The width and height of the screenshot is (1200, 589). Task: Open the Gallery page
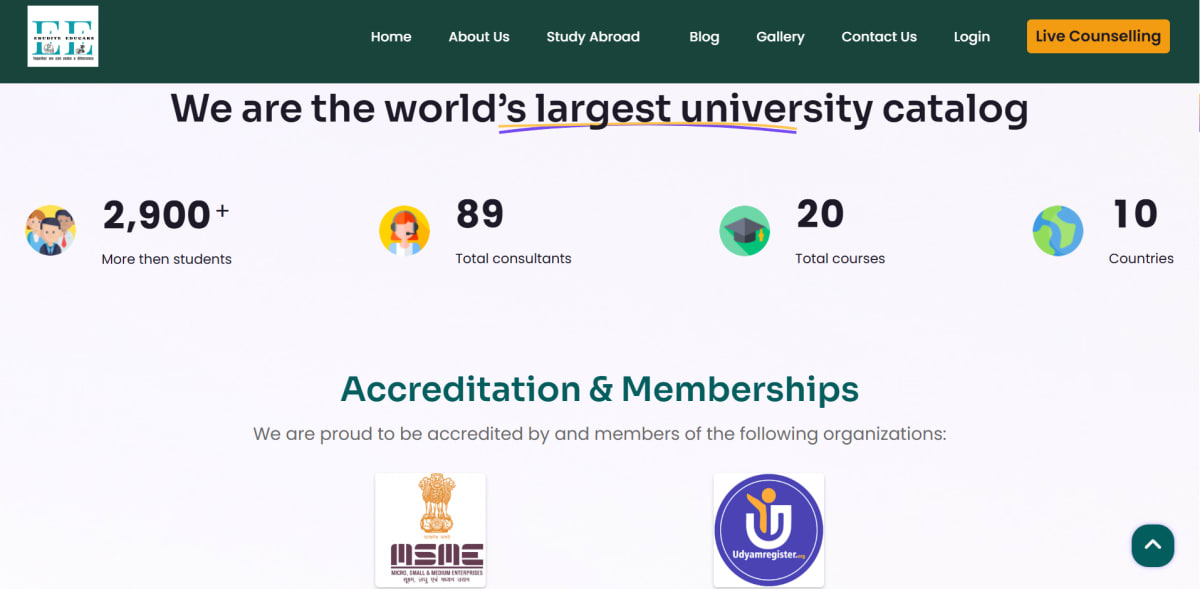pos(780,36)
